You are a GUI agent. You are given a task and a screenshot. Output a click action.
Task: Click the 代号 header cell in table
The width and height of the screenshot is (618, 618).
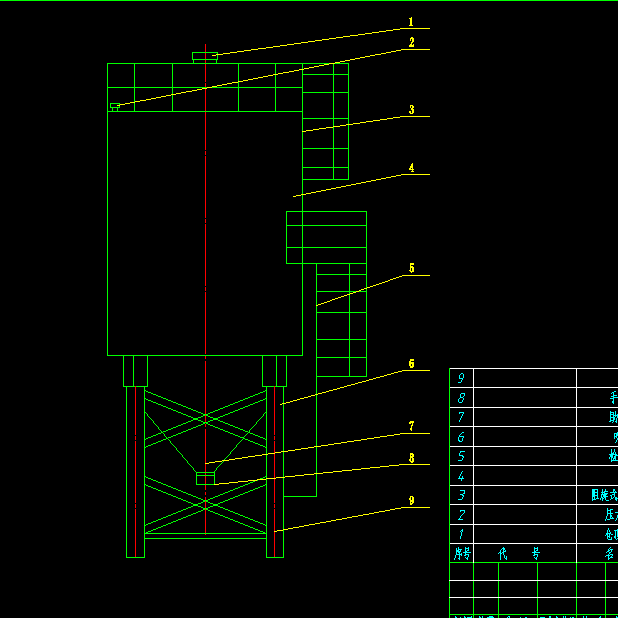[525, 553]
